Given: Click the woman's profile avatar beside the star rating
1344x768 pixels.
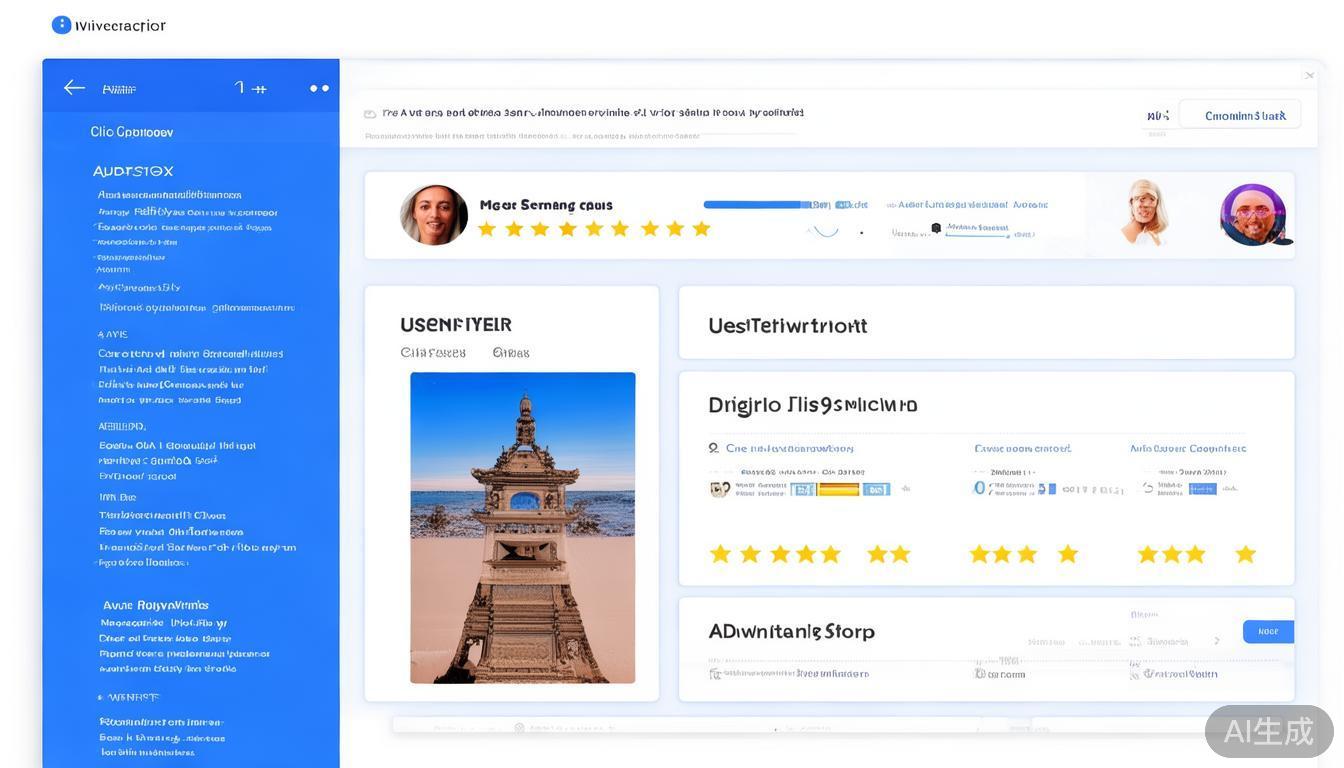Looking at the screenshot, I should coord(434,215).
